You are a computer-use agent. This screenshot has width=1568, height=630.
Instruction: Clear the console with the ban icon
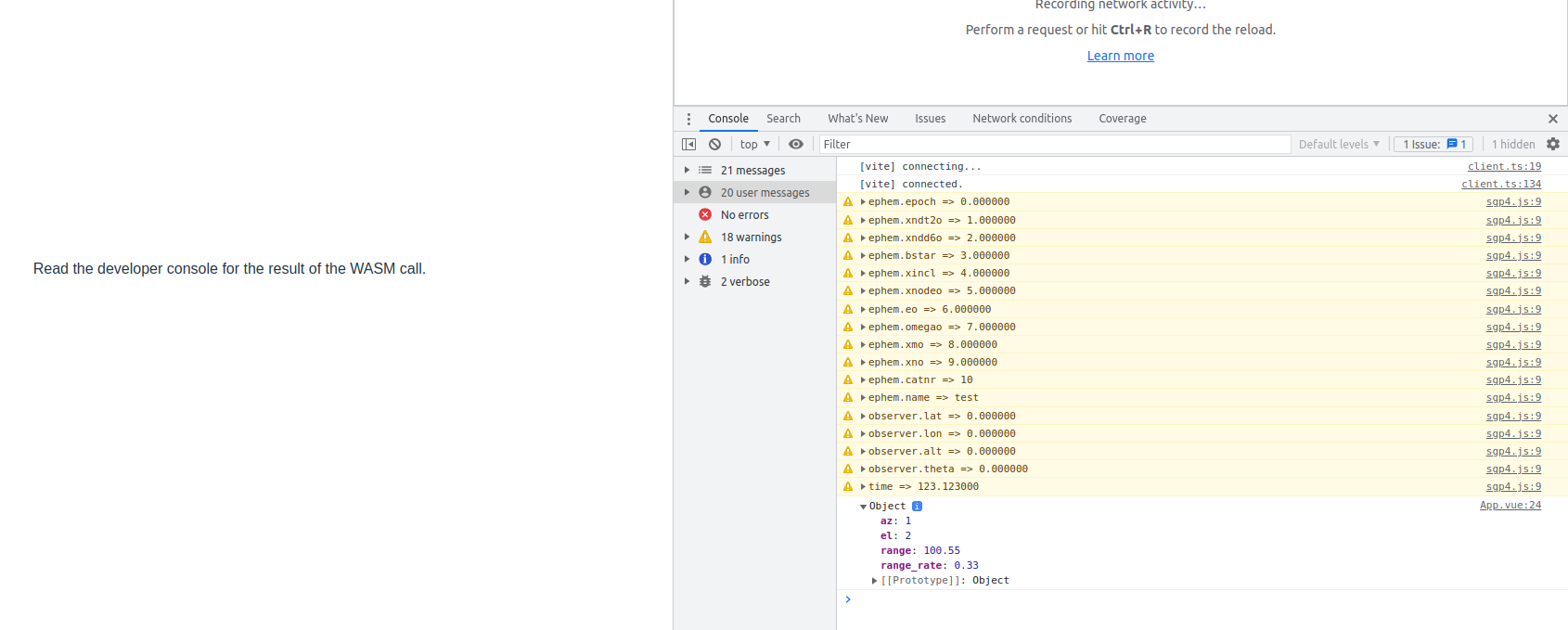(x=714, y=144)
